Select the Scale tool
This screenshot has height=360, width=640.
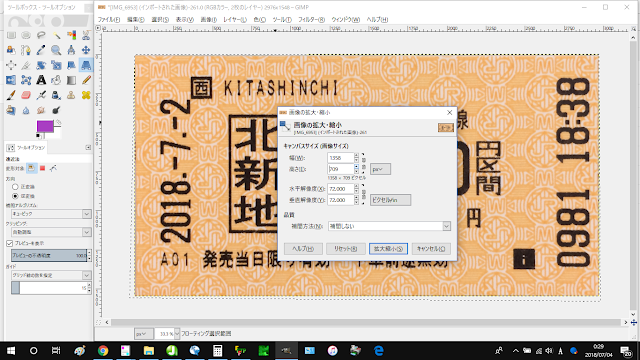pyautogui.click(x=56, y=65)
